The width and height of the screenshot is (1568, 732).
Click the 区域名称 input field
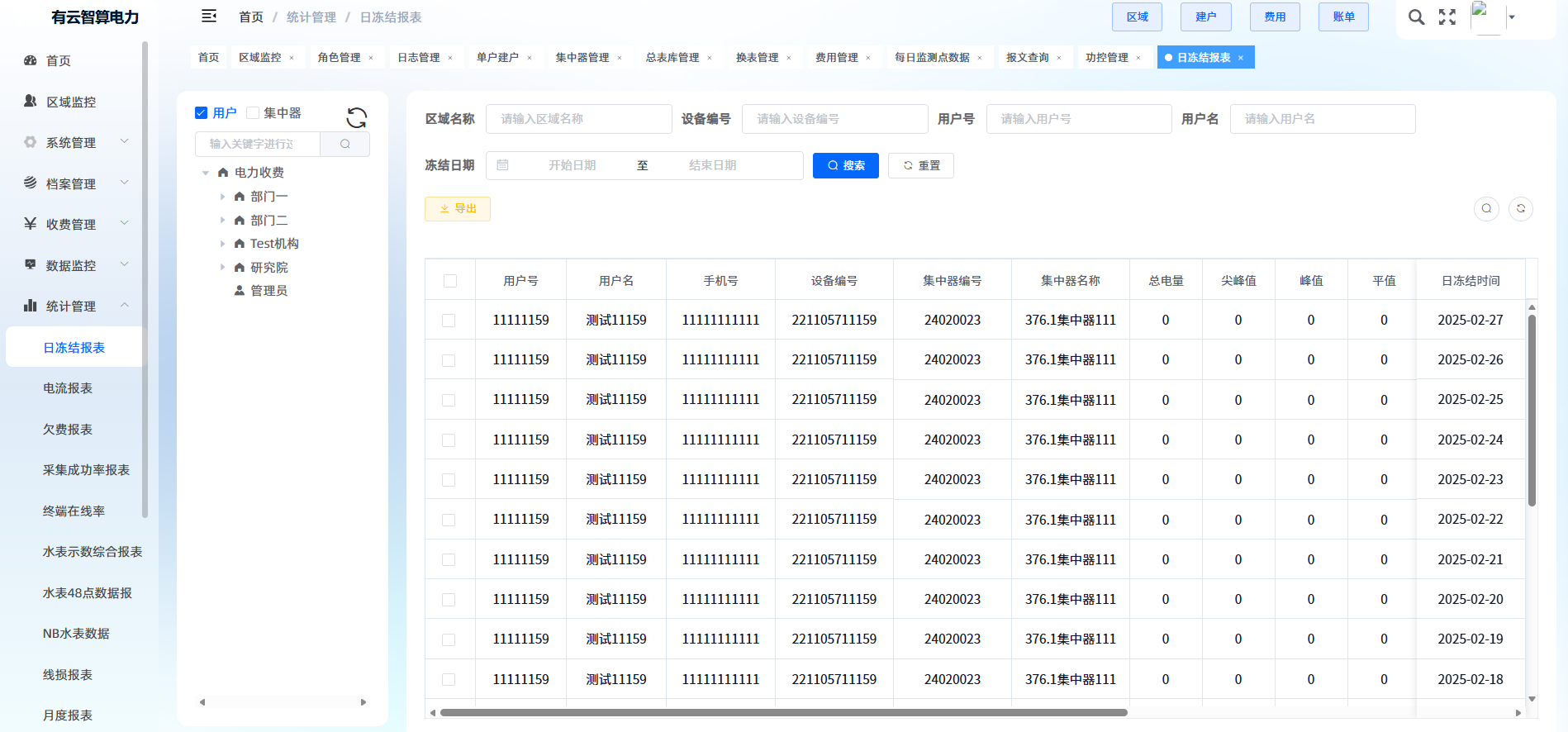578,119
